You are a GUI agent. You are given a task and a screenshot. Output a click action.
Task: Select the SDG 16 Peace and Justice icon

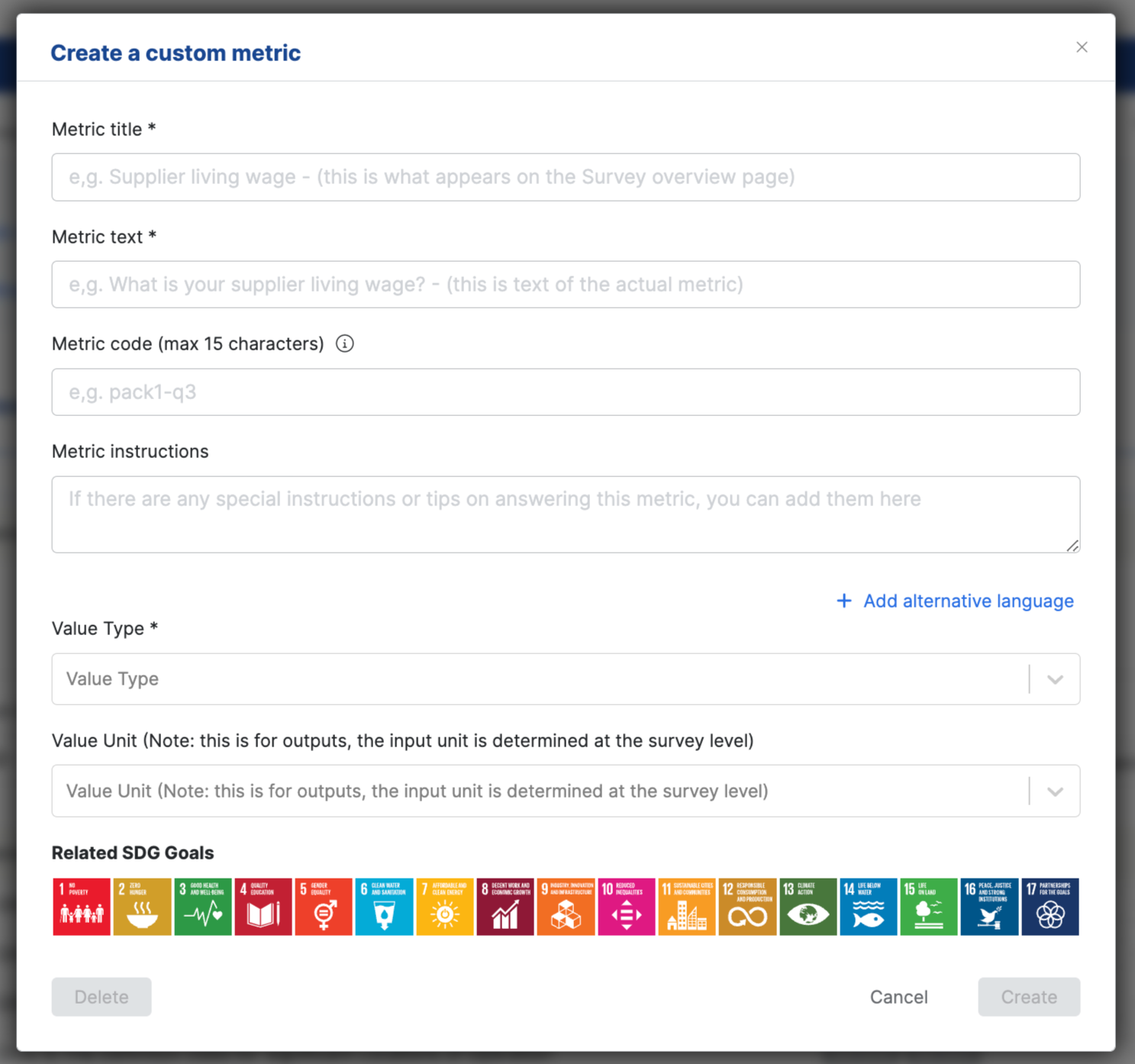(989, 906)
